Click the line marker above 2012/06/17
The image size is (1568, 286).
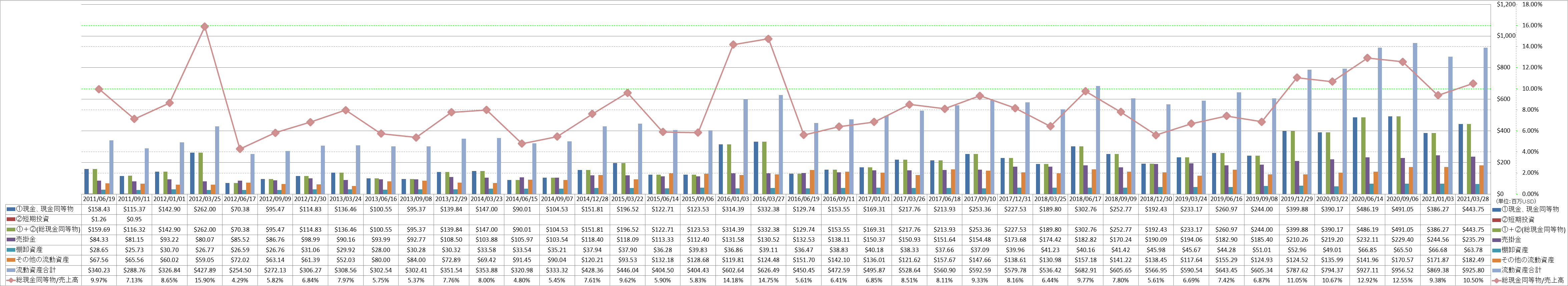click(240, 149)
